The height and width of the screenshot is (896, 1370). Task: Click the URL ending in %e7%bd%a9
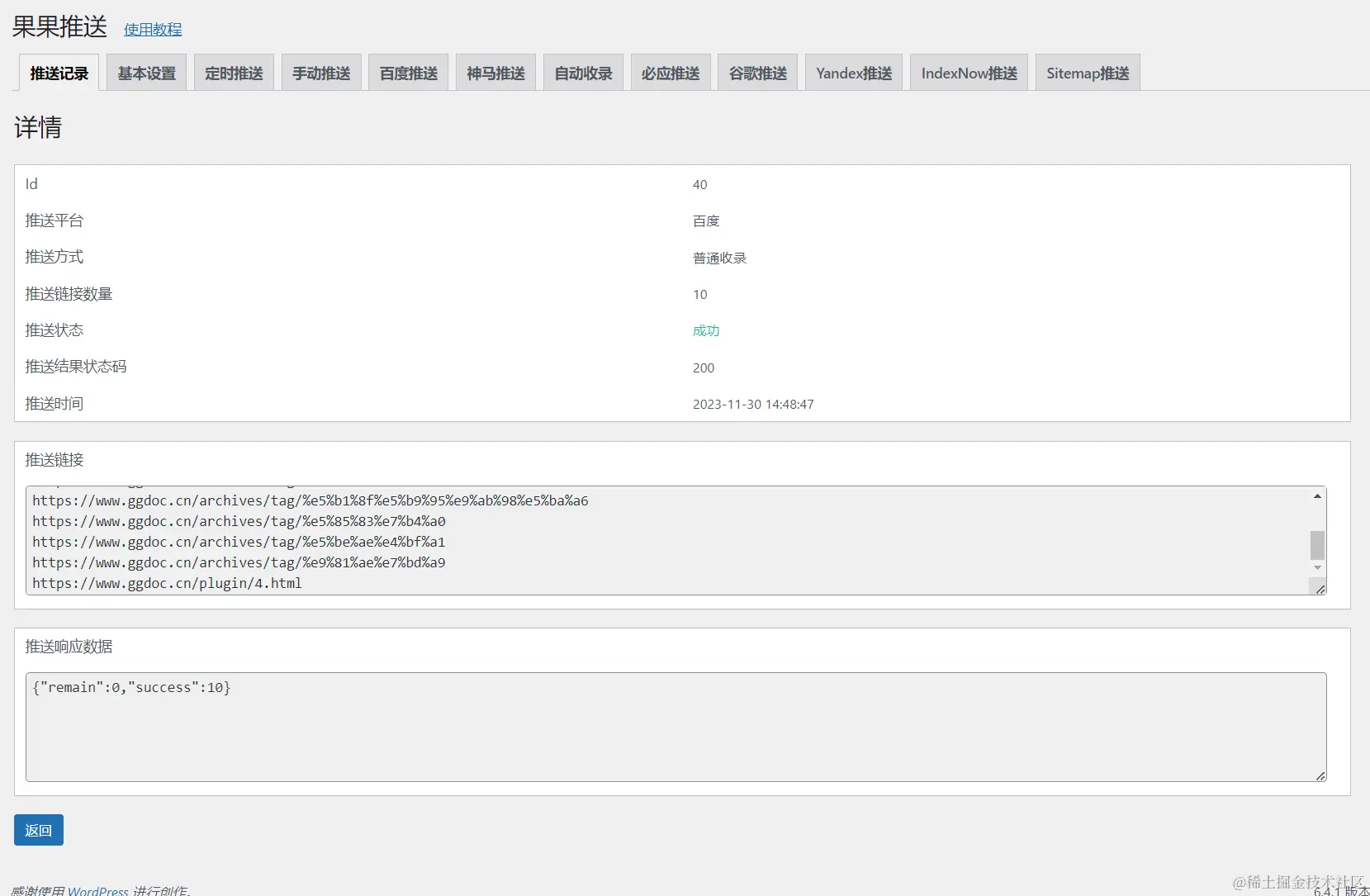click(x=239, y=562)
